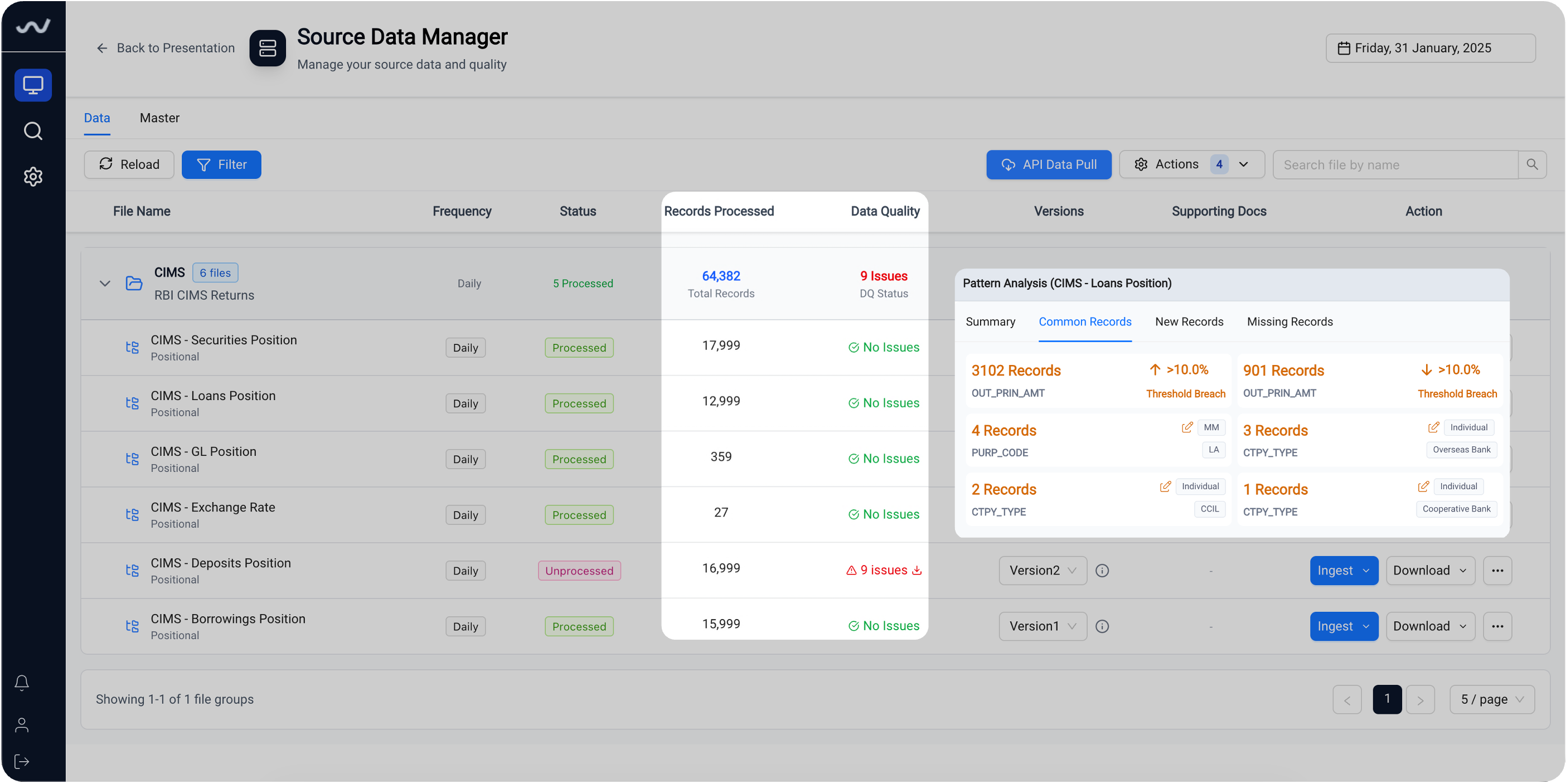Open the more options menu for Borrowings Position
Image resolution: width=1566 pixels, height=784 pixels.
coord(1497,627)
